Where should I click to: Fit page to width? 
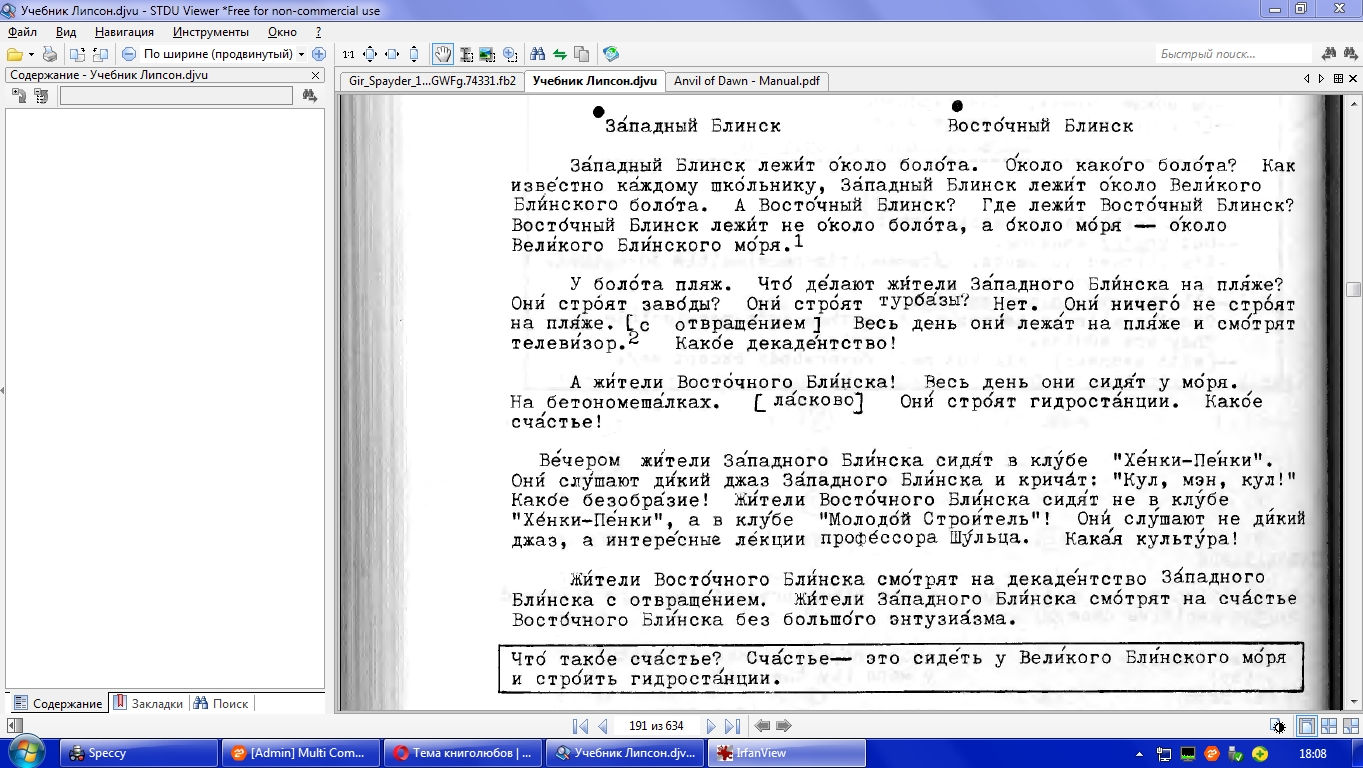click(392, 54)
